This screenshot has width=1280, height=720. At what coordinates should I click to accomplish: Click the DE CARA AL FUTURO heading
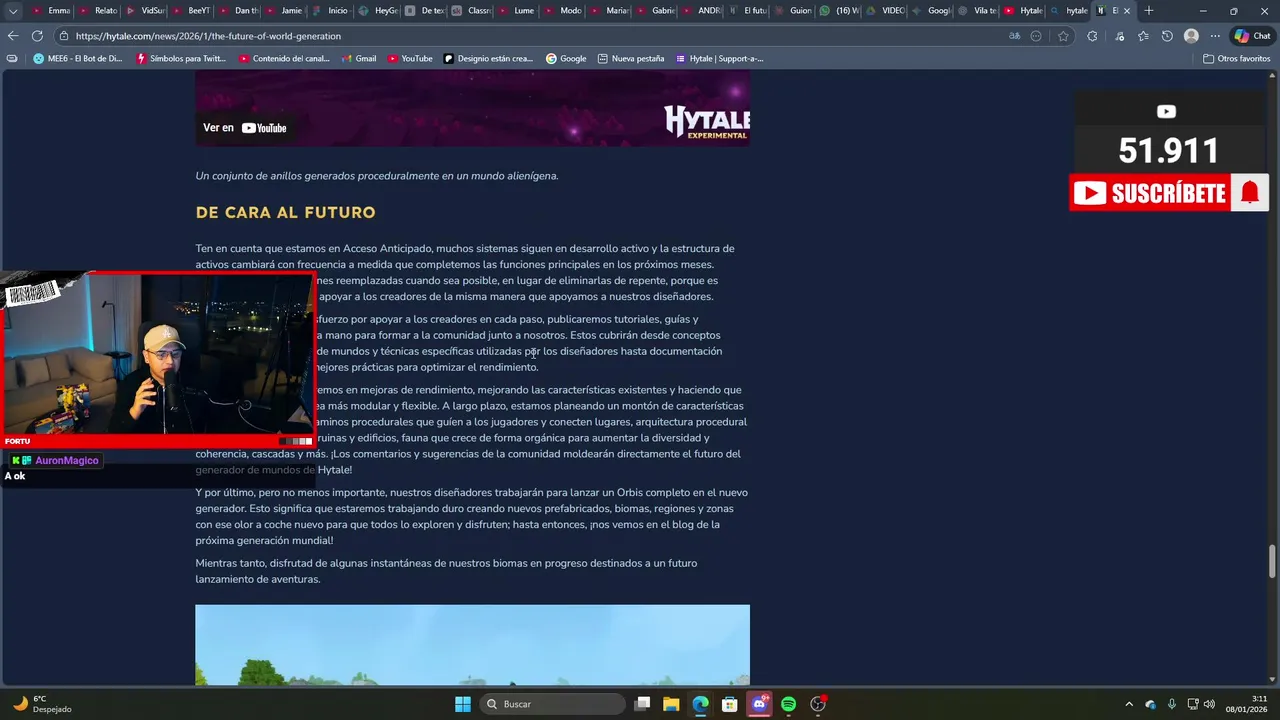(x=286, y=213)
